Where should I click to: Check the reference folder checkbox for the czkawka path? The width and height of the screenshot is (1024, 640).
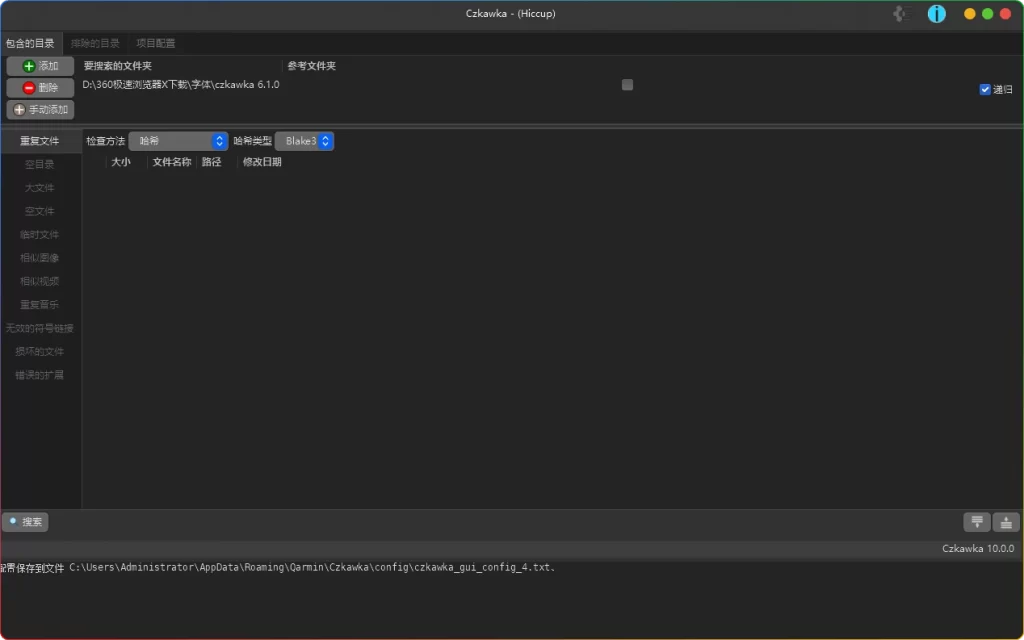627,85
